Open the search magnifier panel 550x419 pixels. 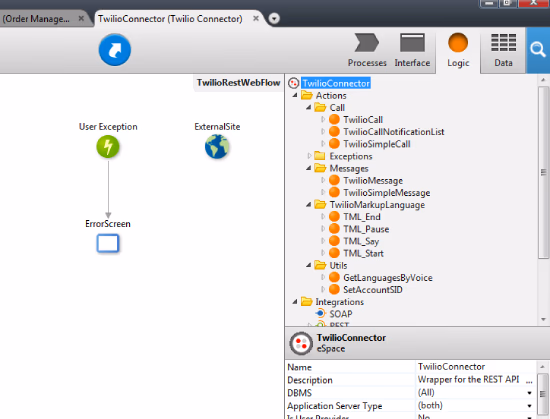tap(538, 50)
